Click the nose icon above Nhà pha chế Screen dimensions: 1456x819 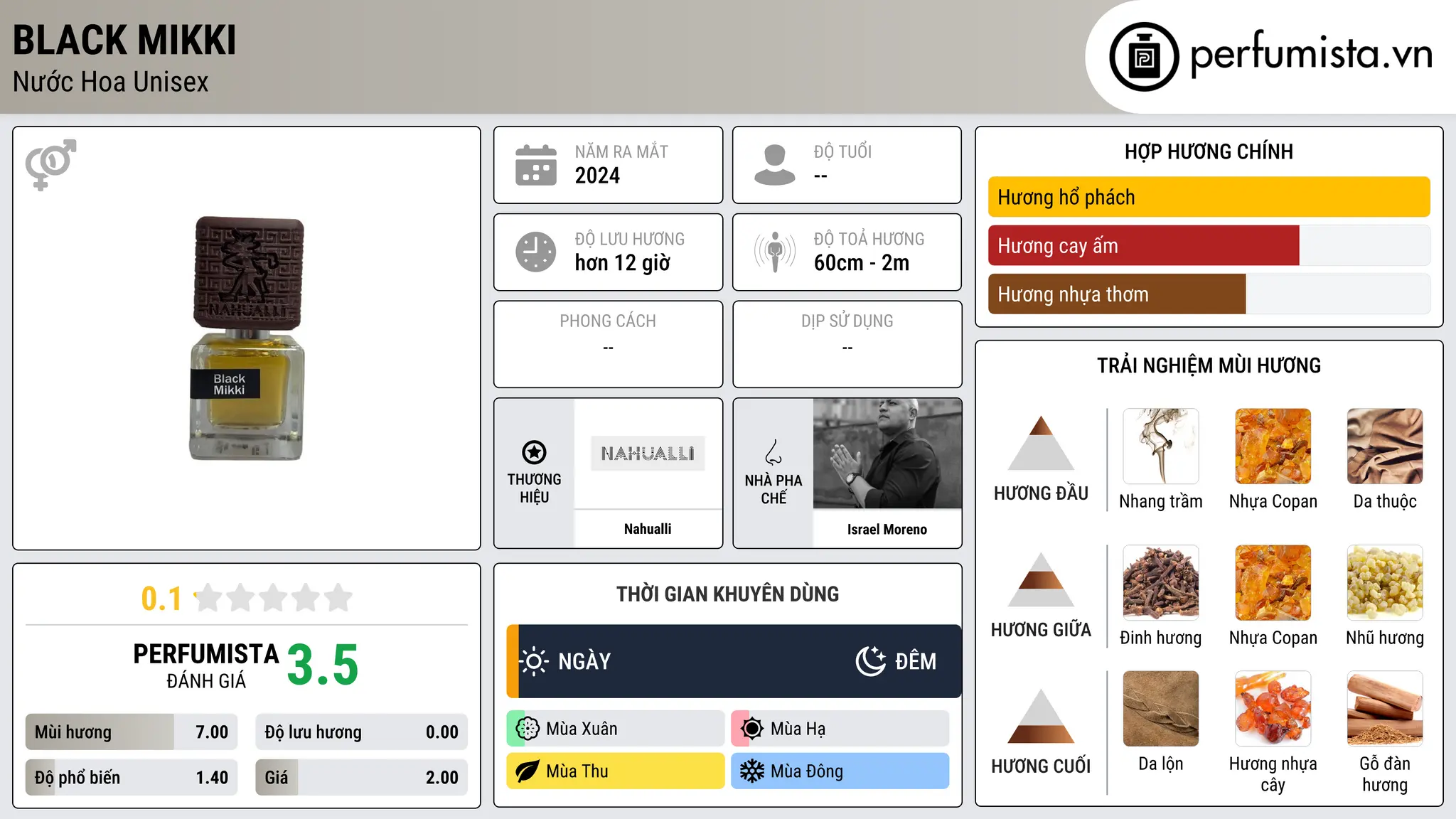point(773,452)
